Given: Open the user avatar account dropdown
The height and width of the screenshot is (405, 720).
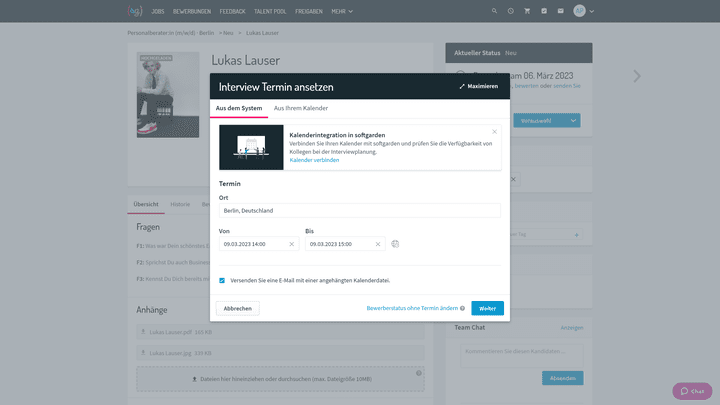Looking at the screenshot, I should point(585,10).
